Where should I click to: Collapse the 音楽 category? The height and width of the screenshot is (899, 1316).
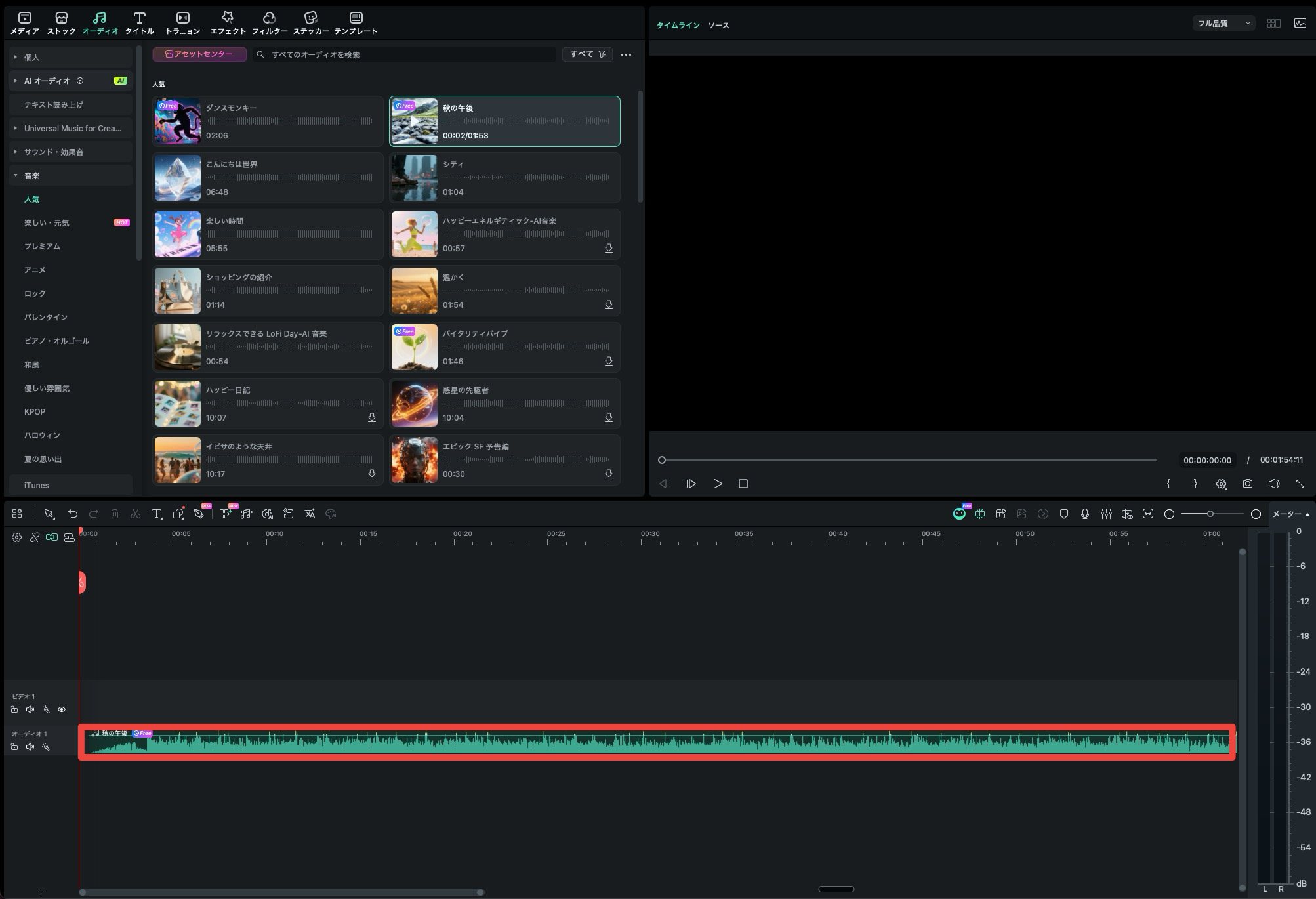click(x=16, y=176)
